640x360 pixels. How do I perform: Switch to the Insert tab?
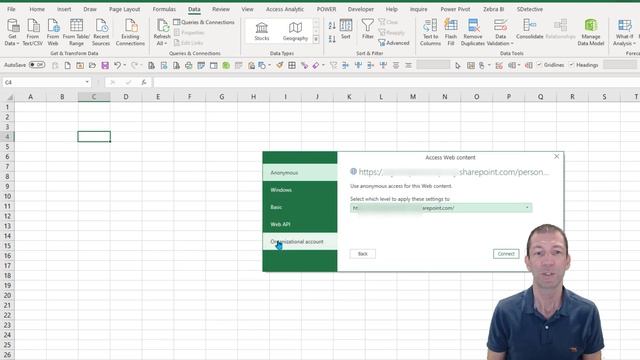point(64,9)
